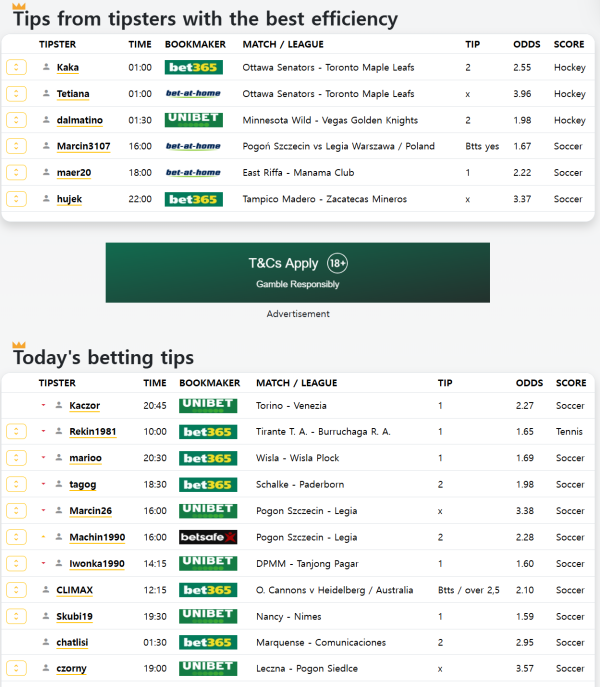Click the betsafe logo in Machin1990's row
Viewport: 600px width, 687px height.
(x=207, y=537)
